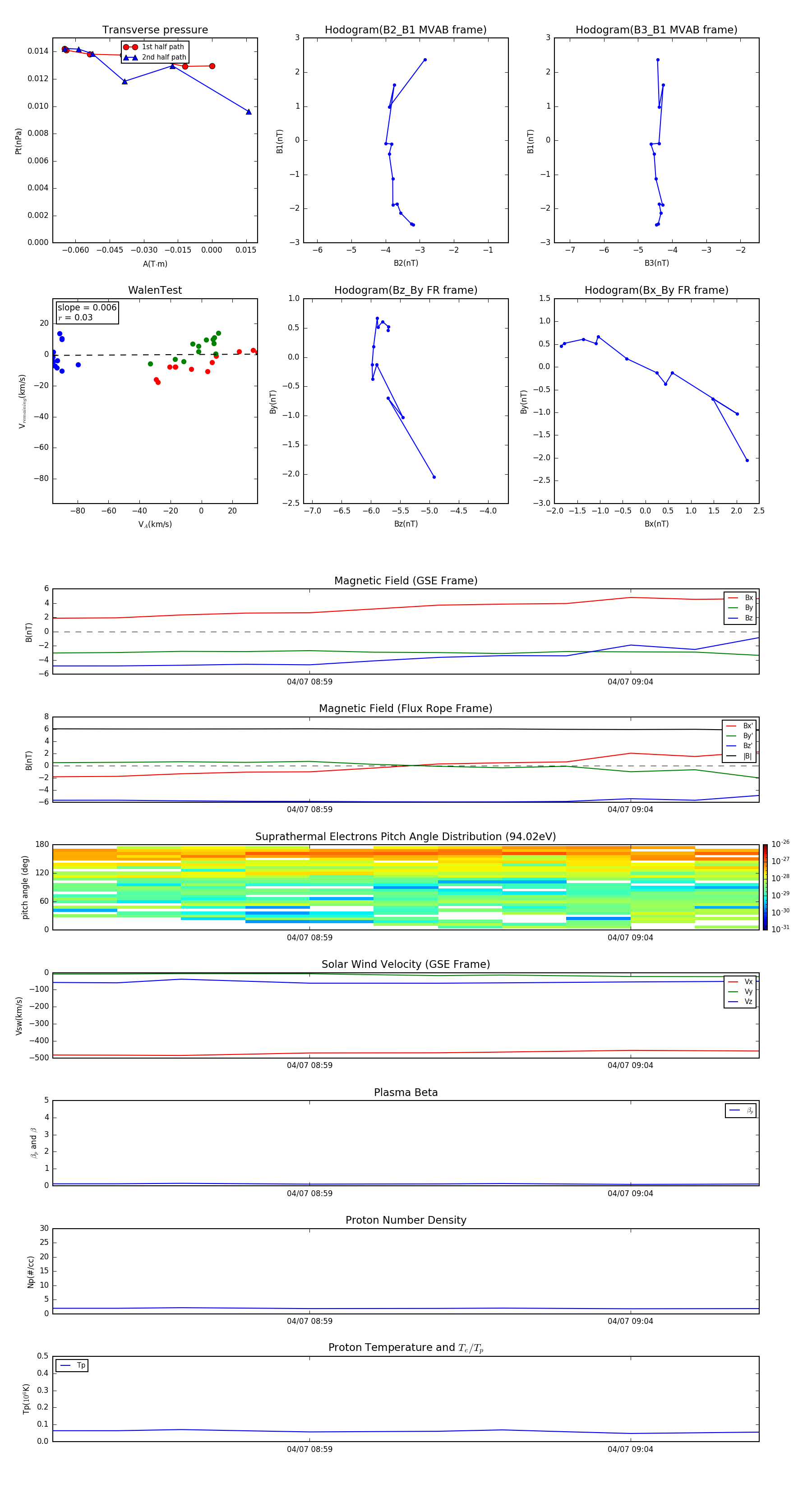Click the lowest point of the Bx_By hodogram
The height and width of the screenshot is (1489, 812).
[x=747, y=460]
